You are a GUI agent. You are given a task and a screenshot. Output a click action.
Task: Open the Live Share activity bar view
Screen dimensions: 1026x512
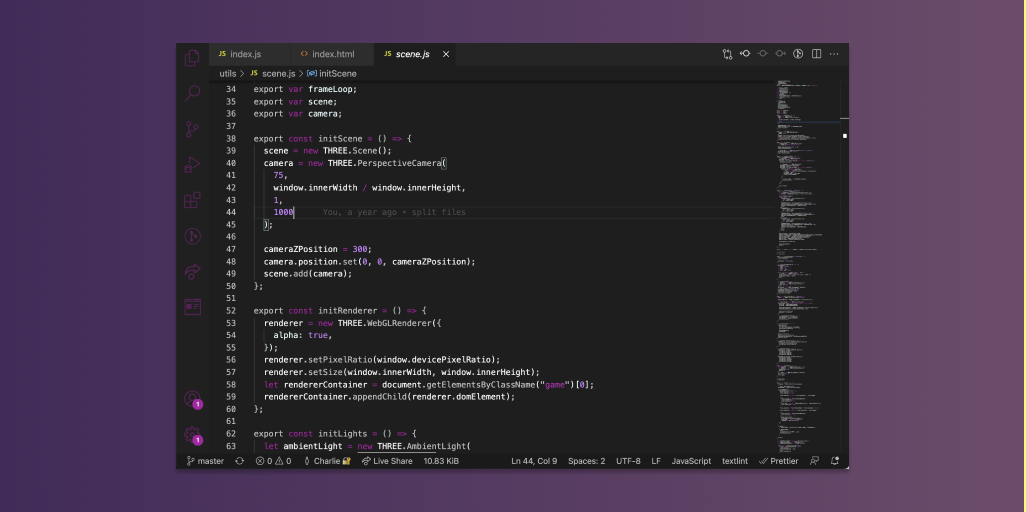click(x=192, y=271)
